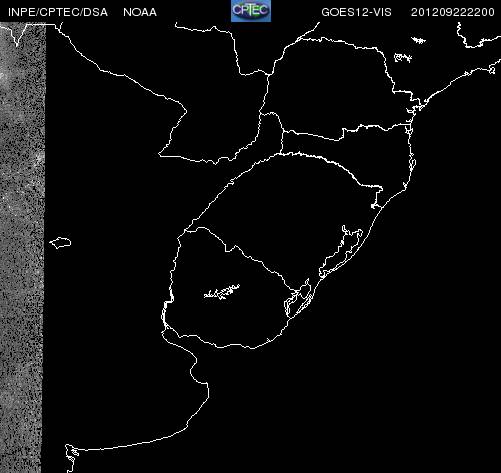Click the CPTEC logo in the header
The width and height of the screenshot is (501, 473).
tap(251, 11)
